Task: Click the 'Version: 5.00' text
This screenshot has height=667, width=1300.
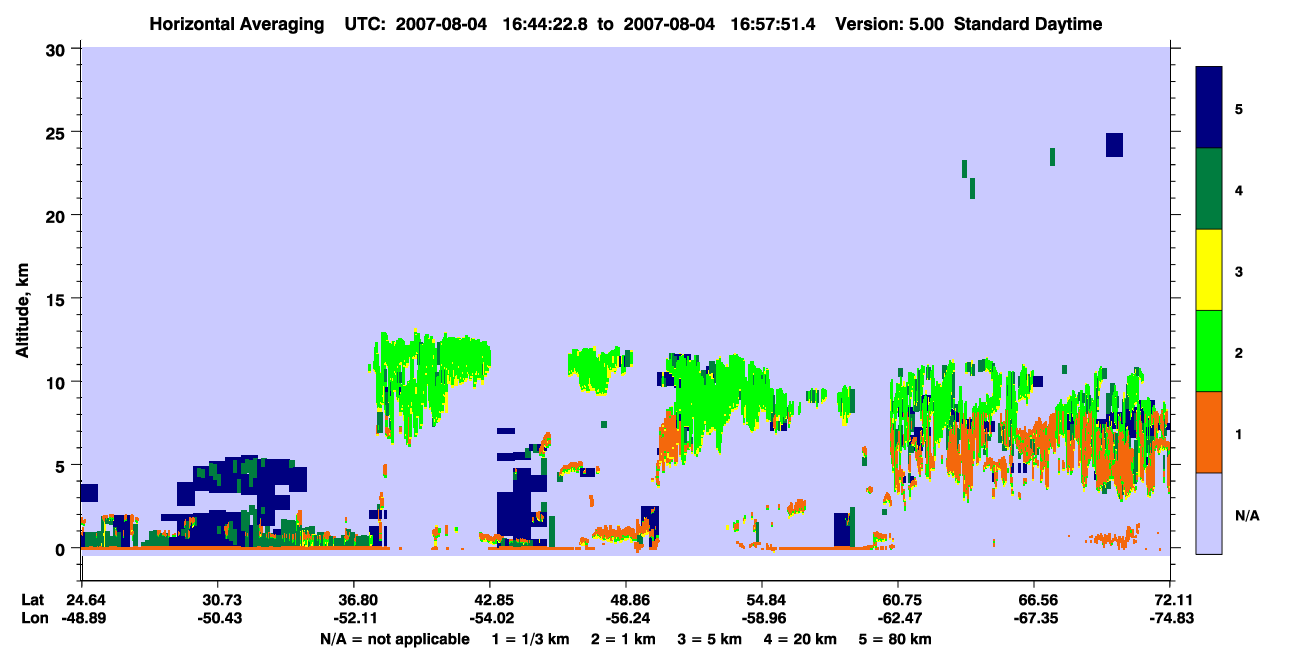Action: point(889,24)
